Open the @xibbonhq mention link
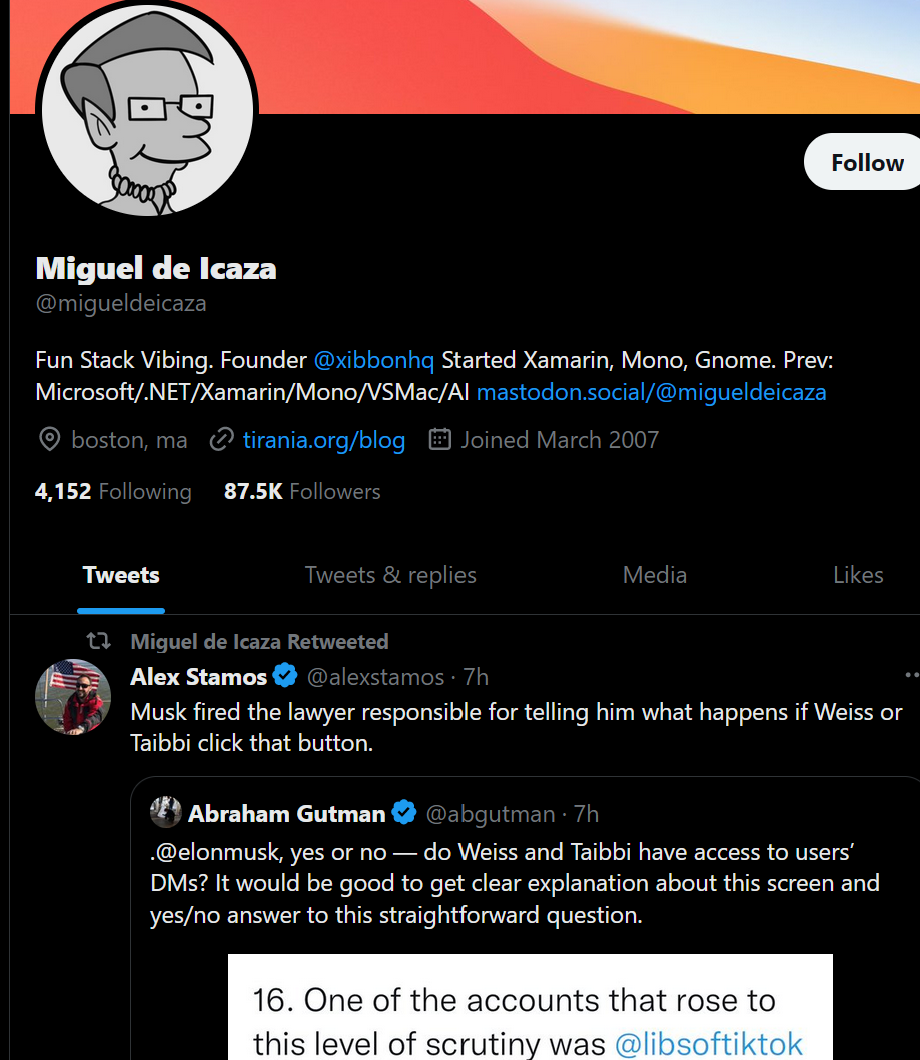Image resolution: width=920 pixels, height=1060 pixels. (373, 360)
